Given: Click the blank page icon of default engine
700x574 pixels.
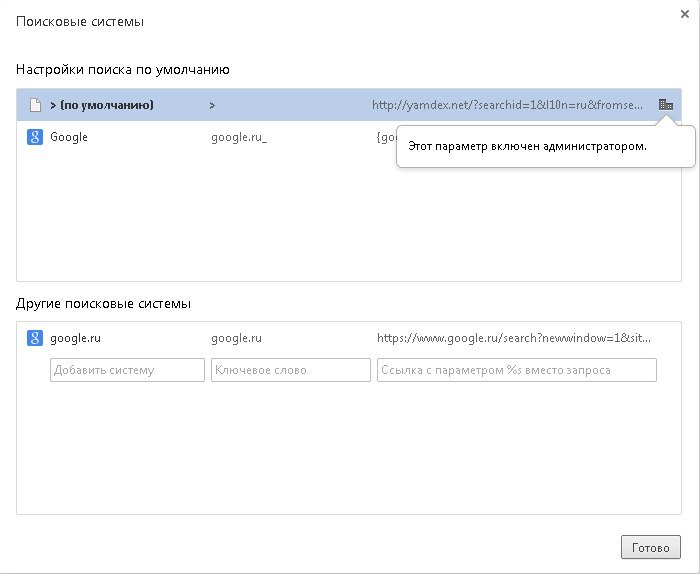Looking at the screenshot, I should 33,104.
